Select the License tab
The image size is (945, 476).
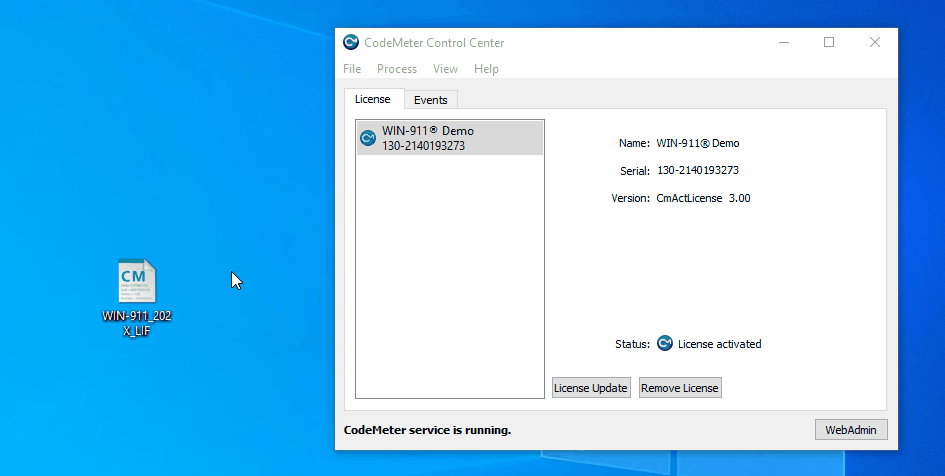pos(372,99)
